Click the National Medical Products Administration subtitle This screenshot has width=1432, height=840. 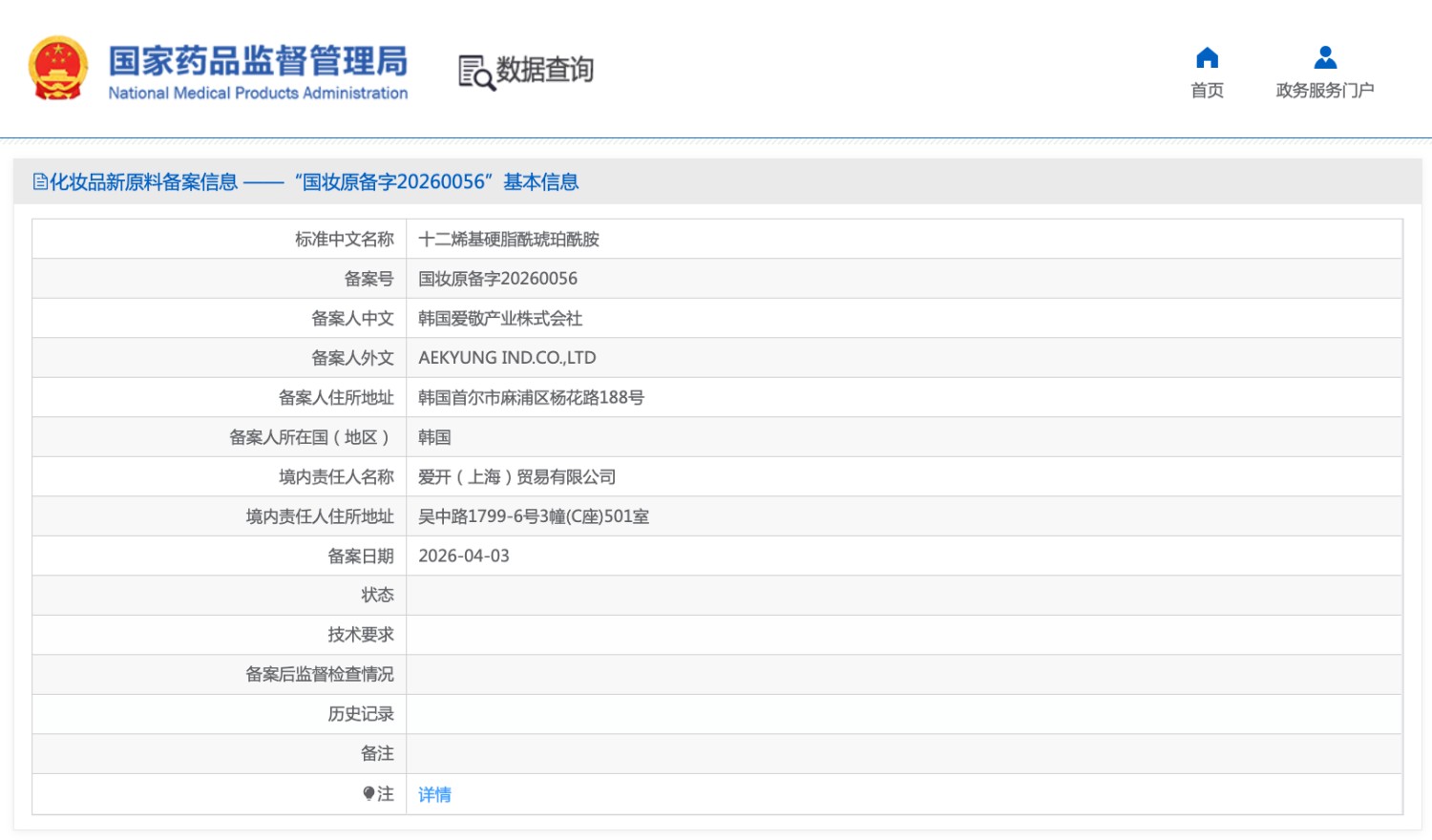pos(258,94)
